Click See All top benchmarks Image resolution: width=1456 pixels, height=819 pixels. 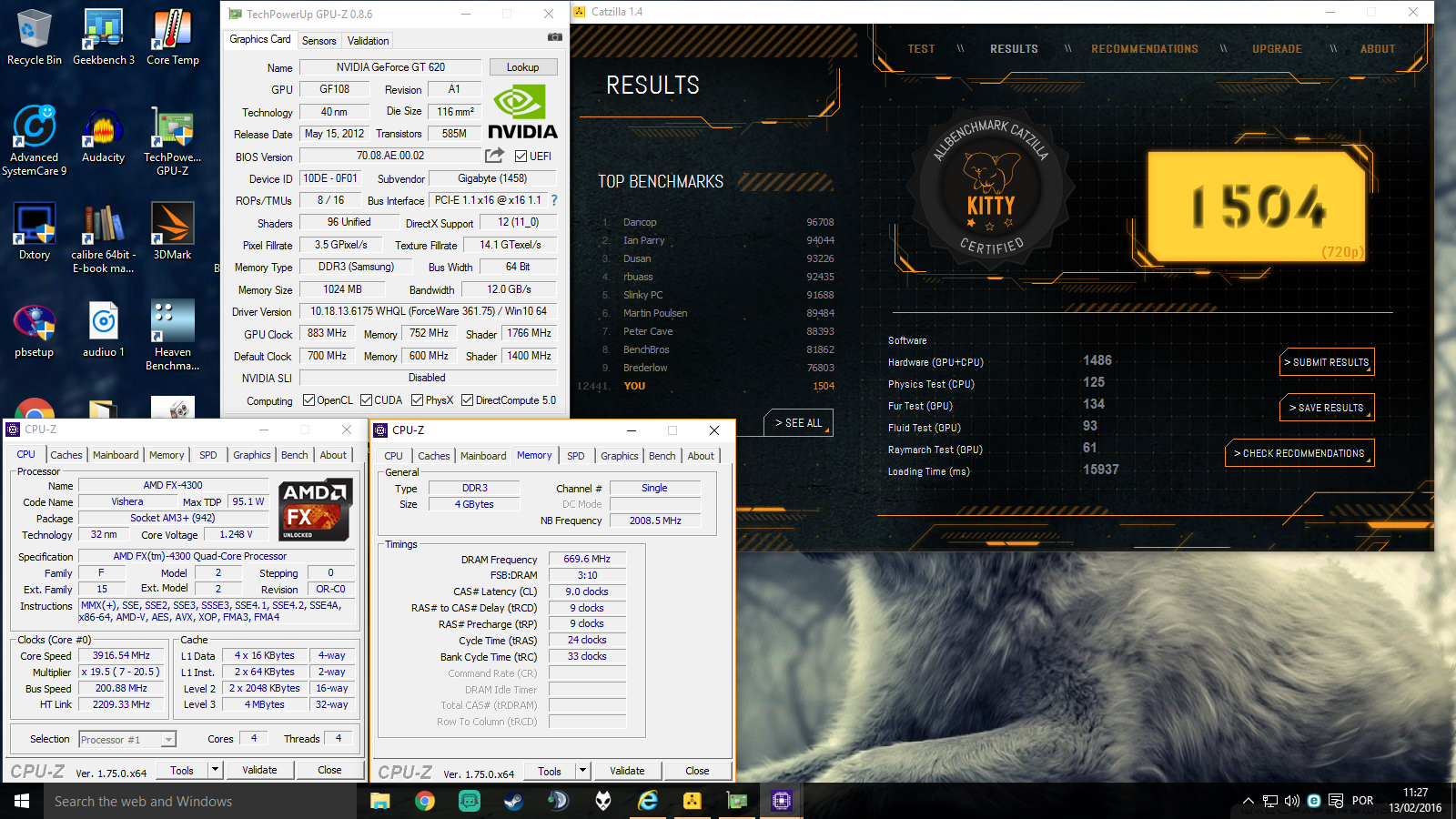click(x=798, y=423)
